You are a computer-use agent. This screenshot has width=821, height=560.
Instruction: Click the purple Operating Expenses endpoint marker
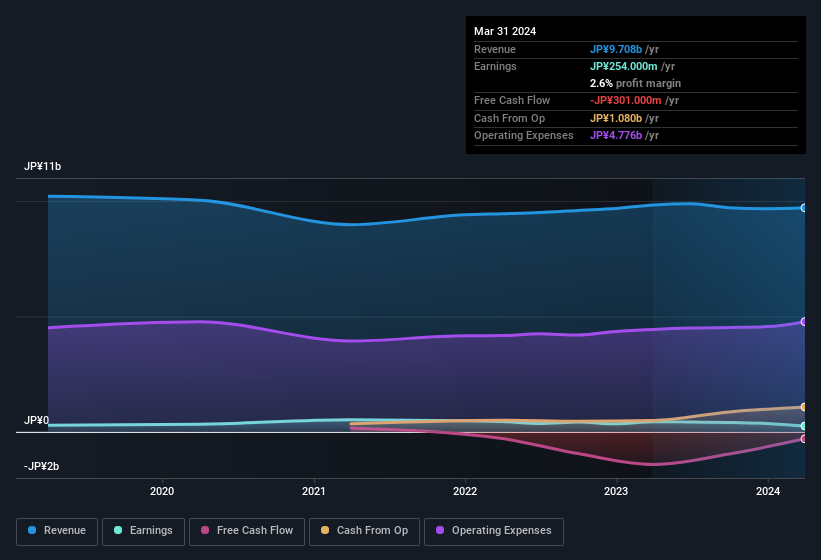[803, 321]
